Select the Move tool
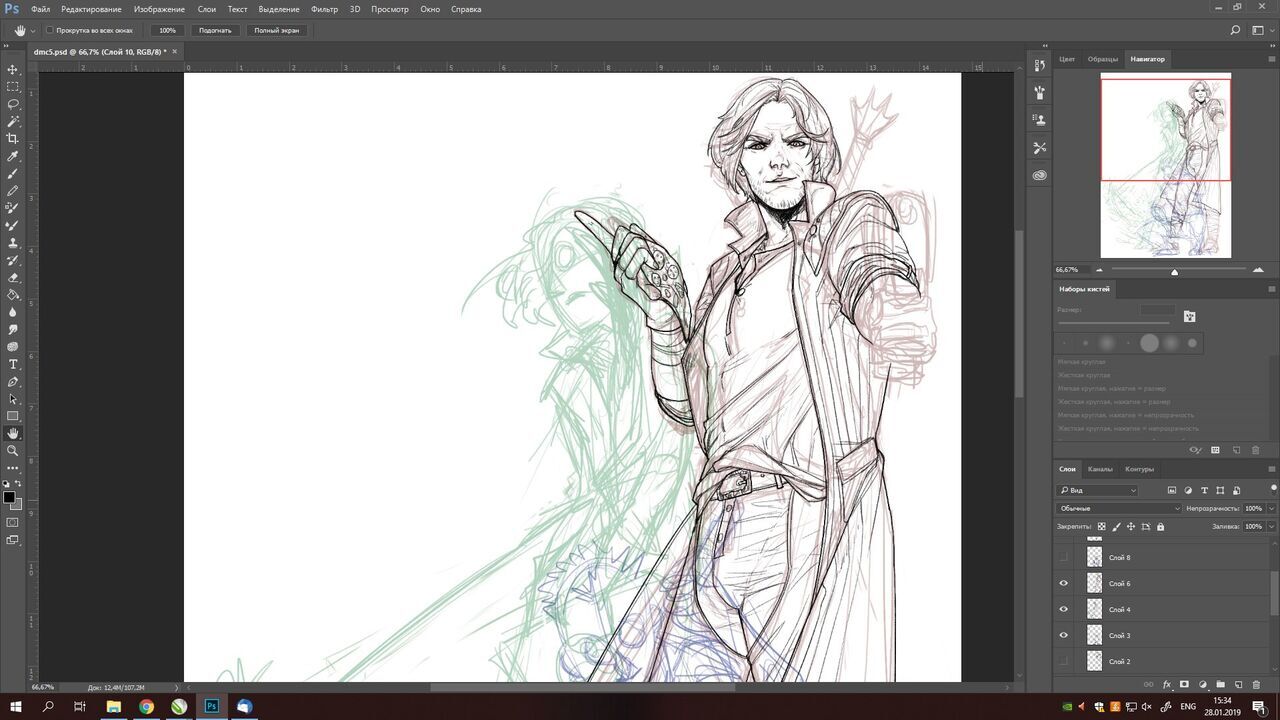The height and width of the screenshot is (720, 1280). [x=13, y=70]
